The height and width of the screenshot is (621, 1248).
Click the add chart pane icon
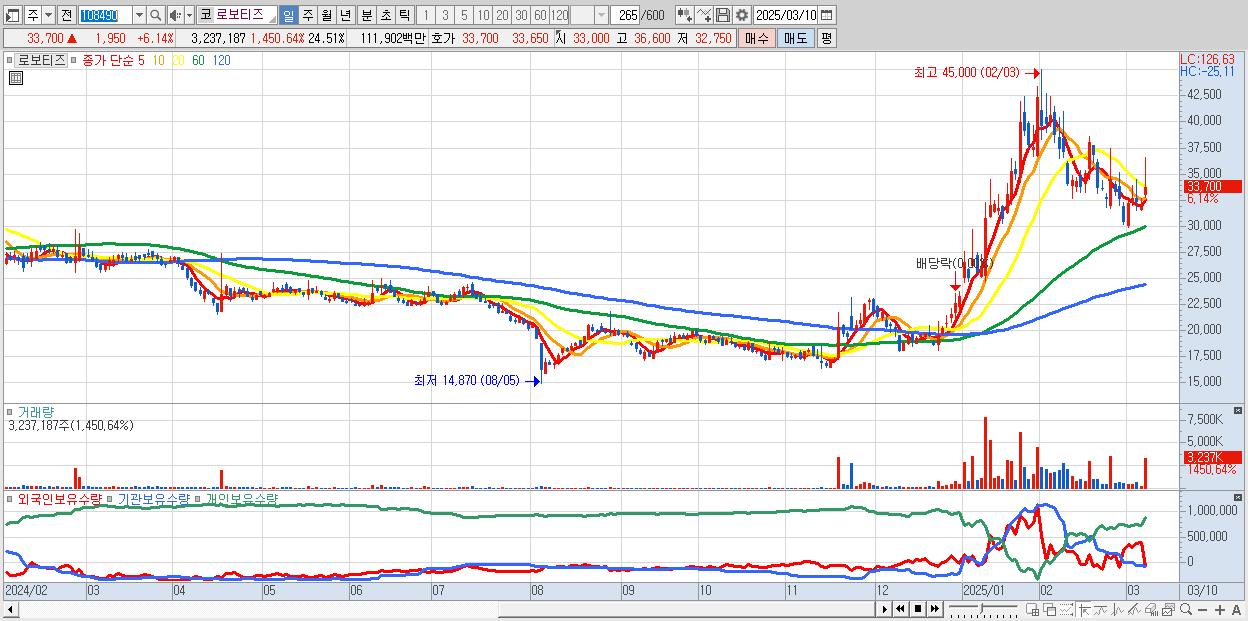coord(1032,610)
